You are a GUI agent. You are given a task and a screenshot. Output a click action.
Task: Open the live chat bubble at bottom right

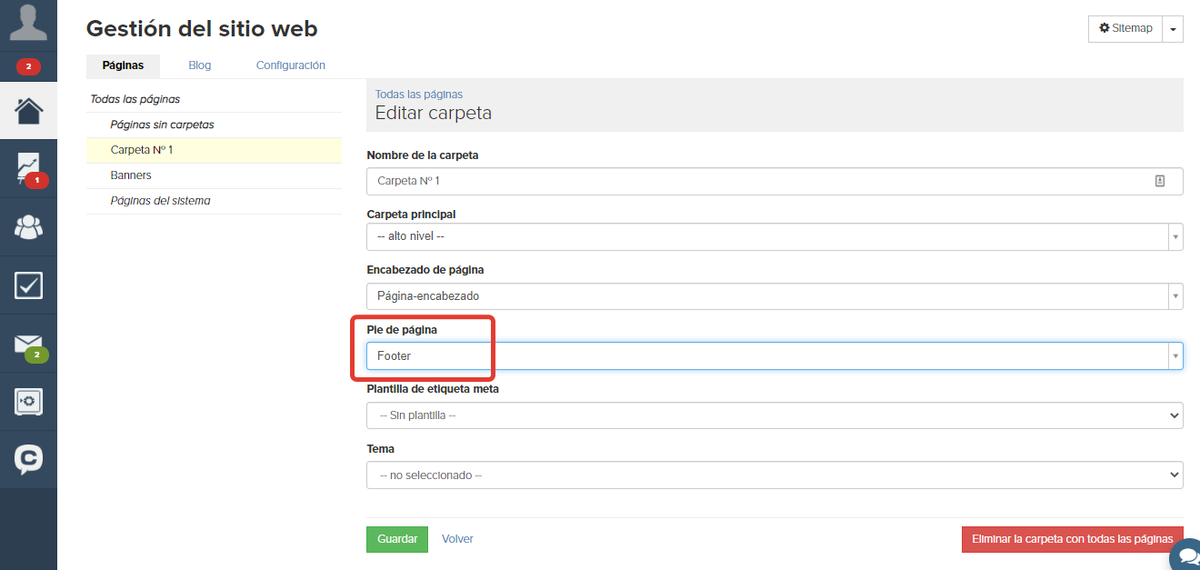pyautogui.click(x=1186, y=555)
